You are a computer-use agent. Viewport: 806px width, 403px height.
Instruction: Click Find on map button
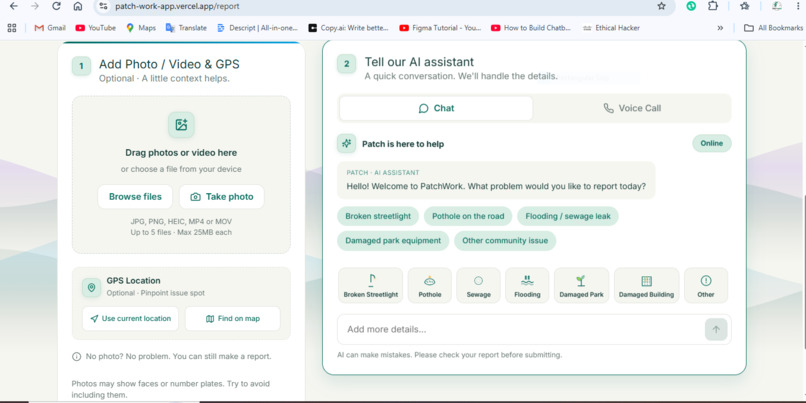tap(233, 319)
